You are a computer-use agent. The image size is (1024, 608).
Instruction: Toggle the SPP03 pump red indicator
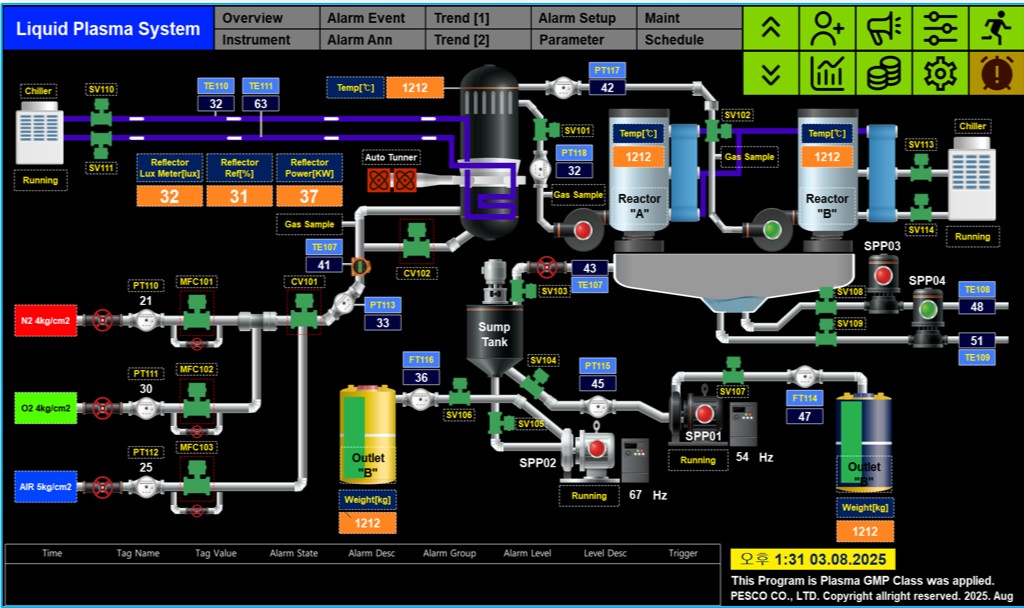883,276
